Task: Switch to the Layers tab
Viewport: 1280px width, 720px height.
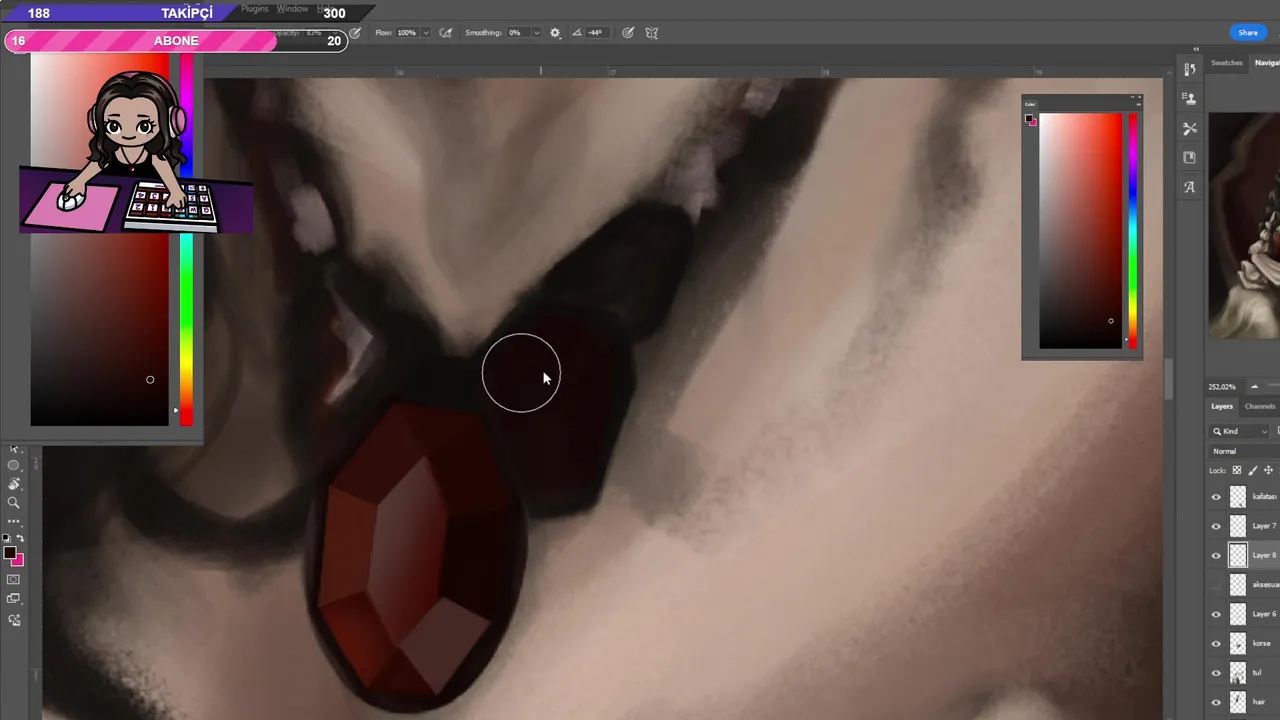Action: (1222, 406)
